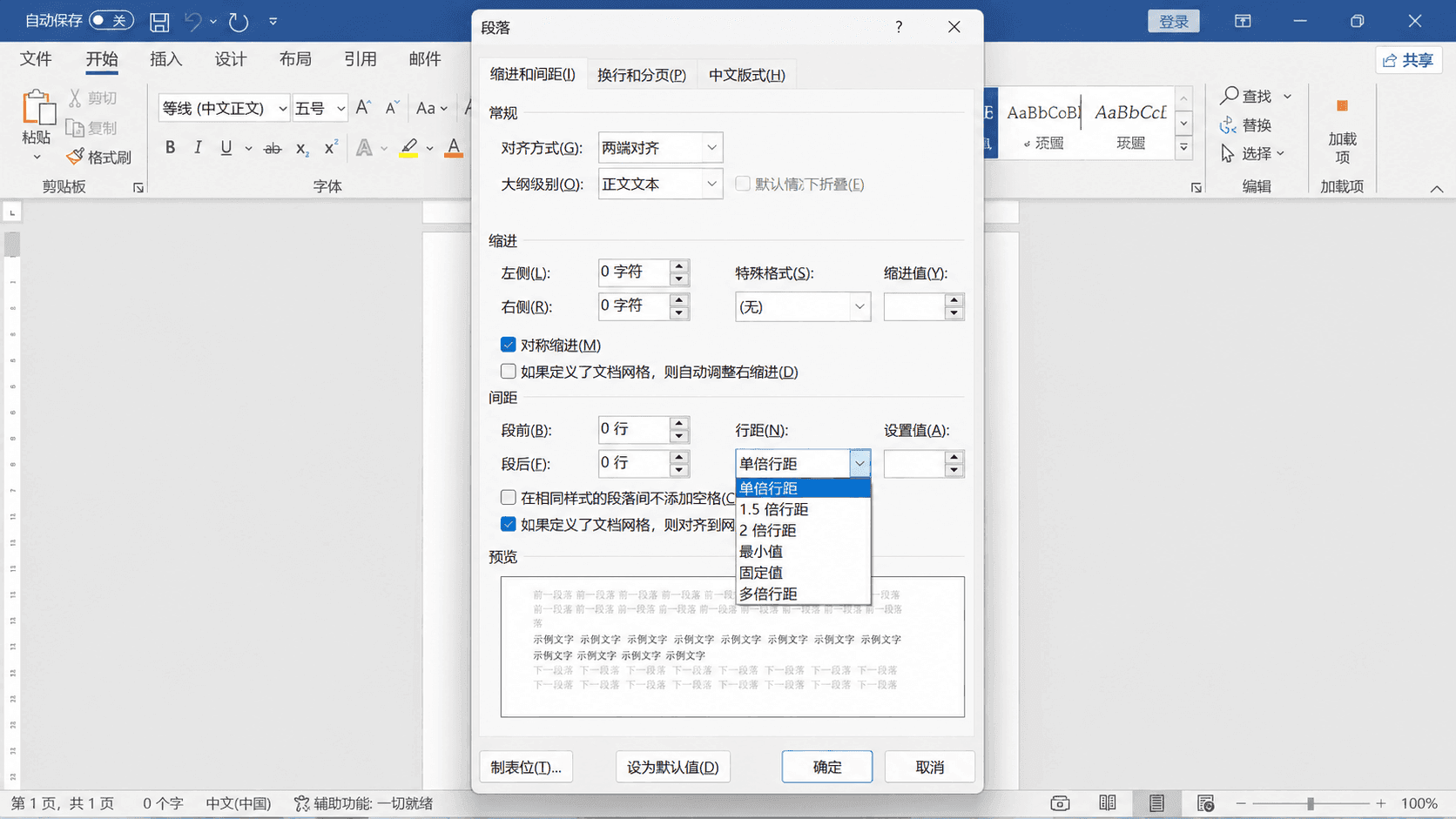
Task: Click the Login (登录) button
Action: 1173,21
